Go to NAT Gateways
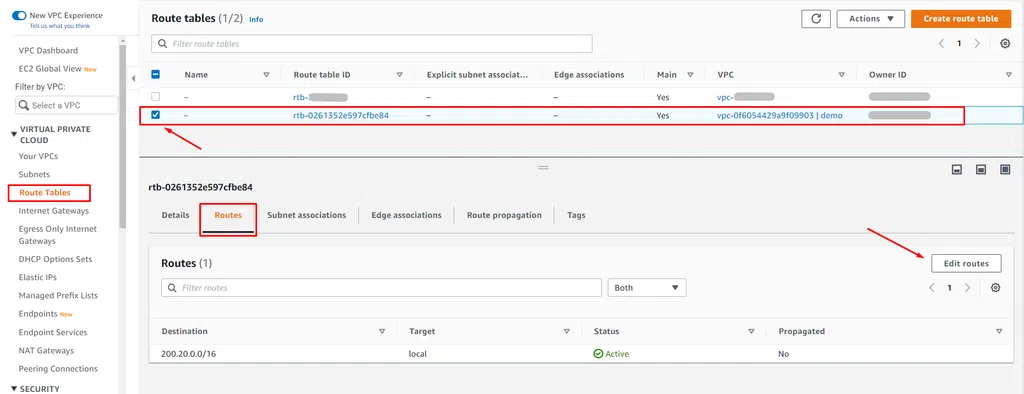 point(46,351)
